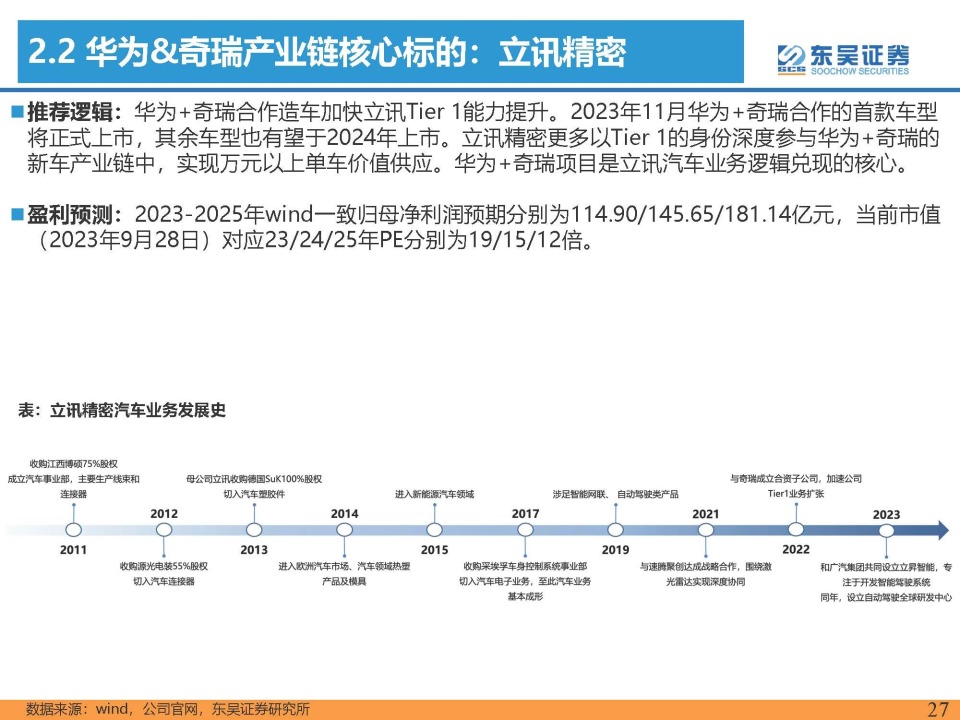Click the text 进入新能源汽车领域
960x720 pixels.
(435, 494)
